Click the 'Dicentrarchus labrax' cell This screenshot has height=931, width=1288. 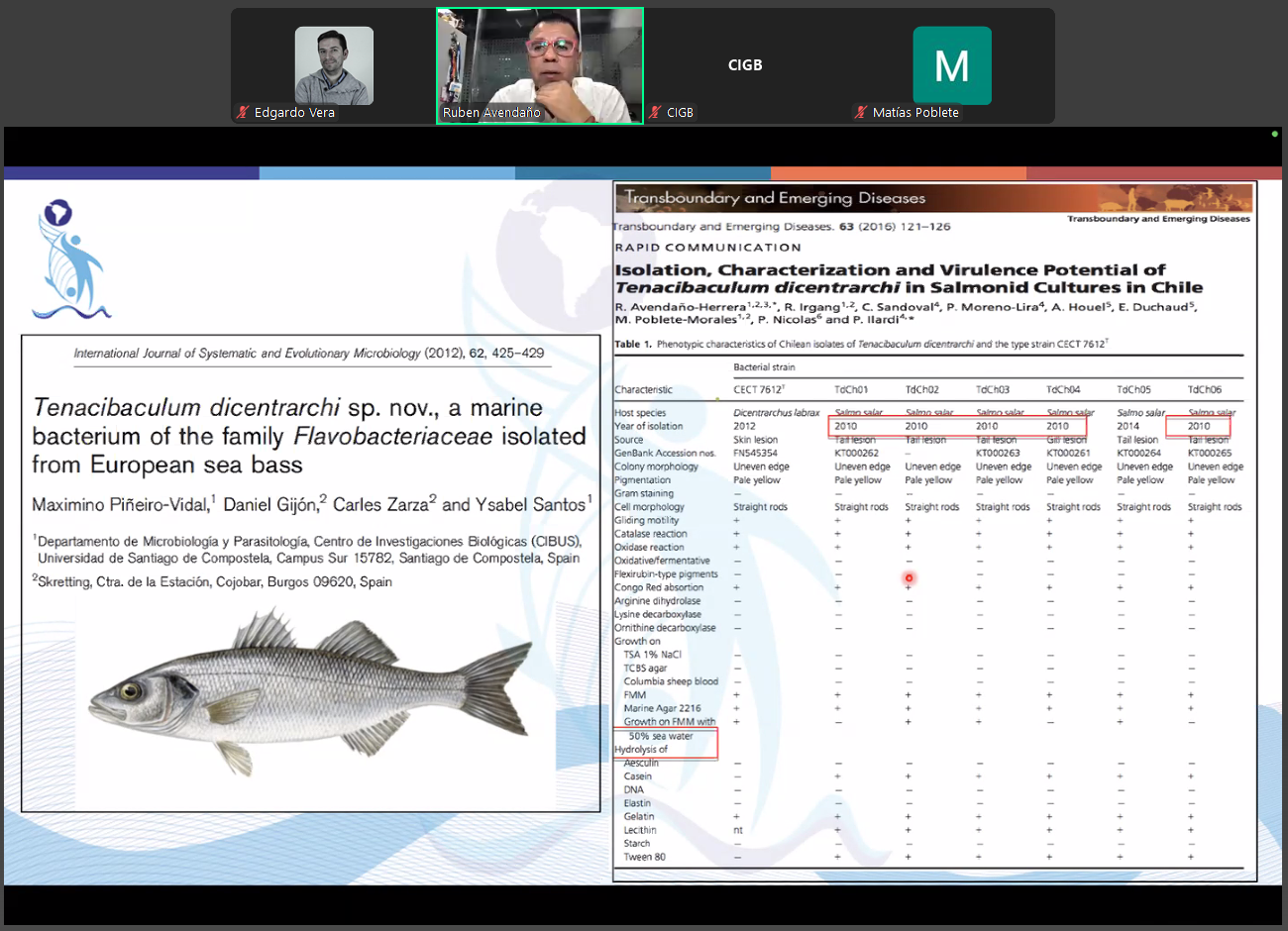[x=777, y=413]
